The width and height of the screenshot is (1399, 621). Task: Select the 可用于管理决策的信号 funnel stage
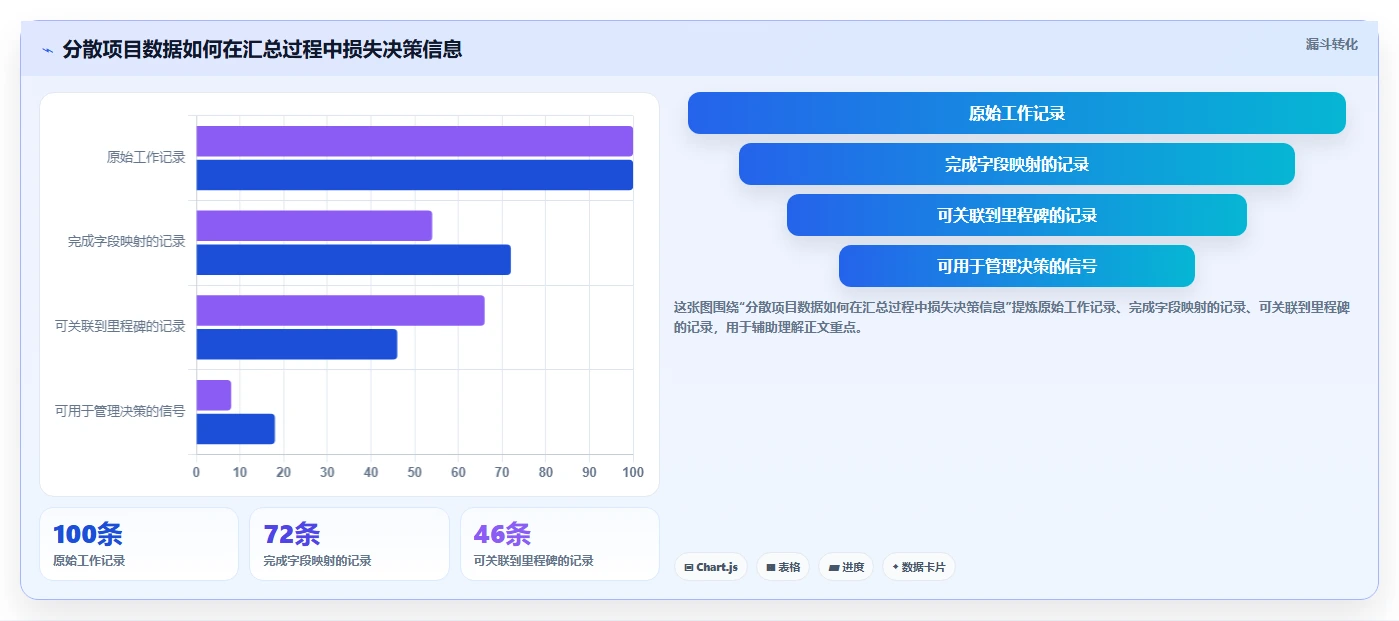coord(1016,266)
